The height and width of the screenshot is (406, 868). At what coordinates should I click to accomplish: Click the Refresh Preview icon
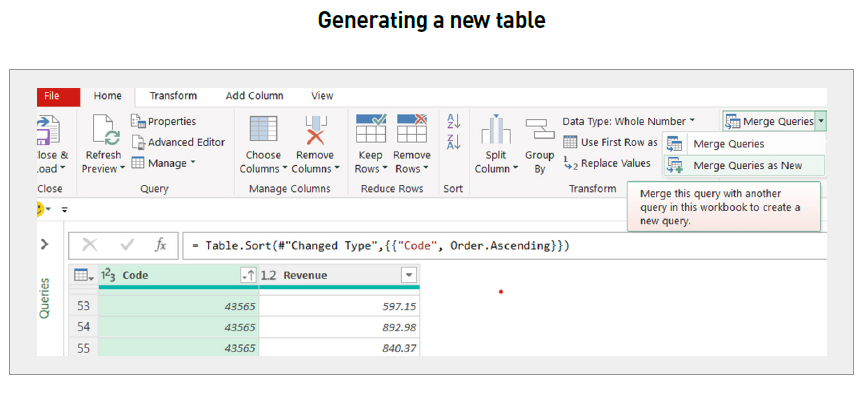tap(106, 130)
